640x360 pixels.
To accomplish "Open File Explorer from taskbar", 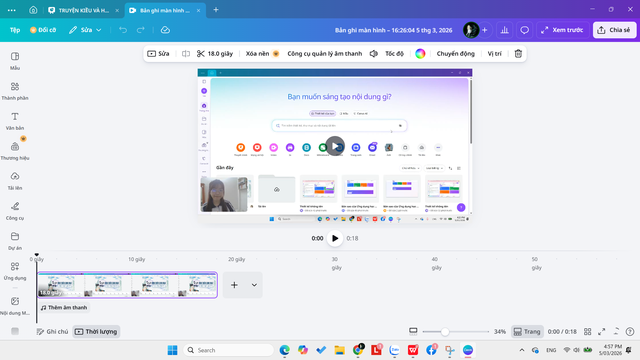I will pos(340,350).
